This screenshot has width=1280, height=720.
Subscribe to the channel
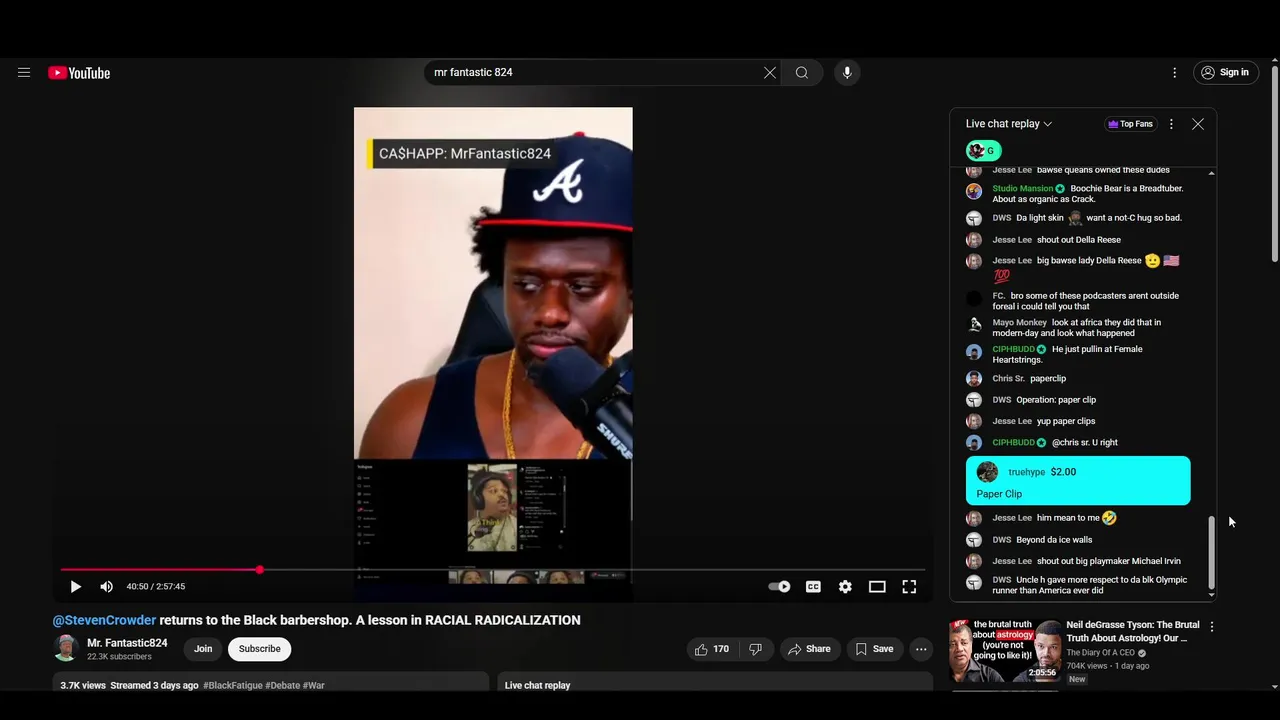pos(259,649)
